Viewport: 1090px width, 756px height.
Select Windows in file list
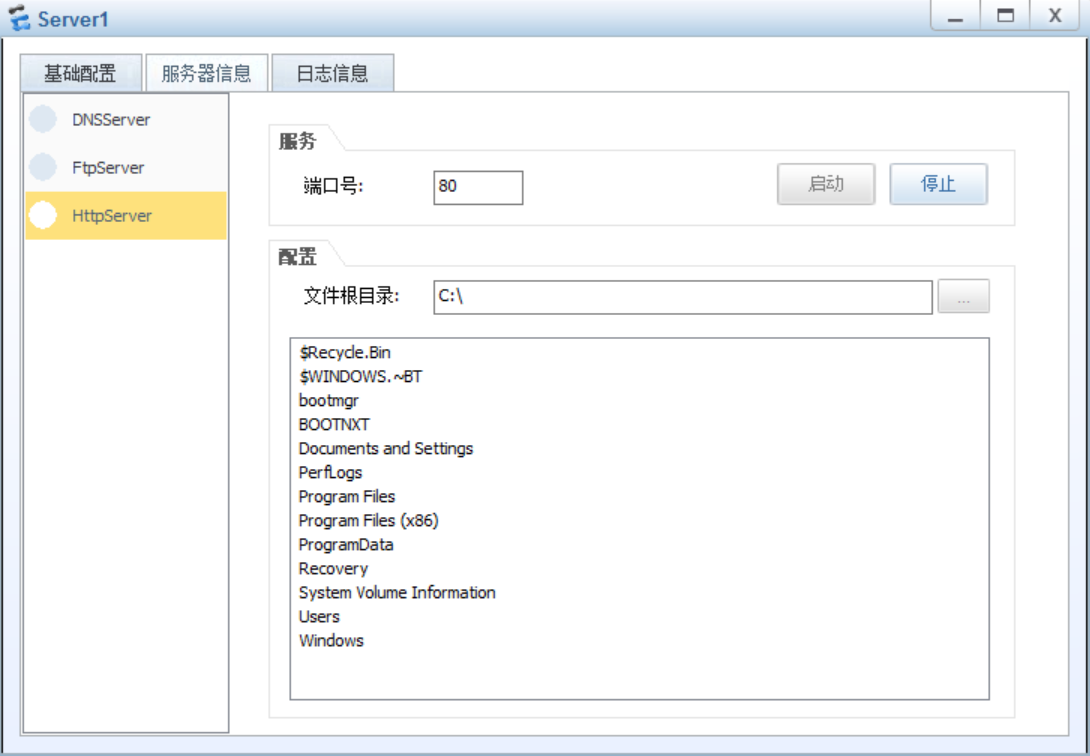pos(331,641)
